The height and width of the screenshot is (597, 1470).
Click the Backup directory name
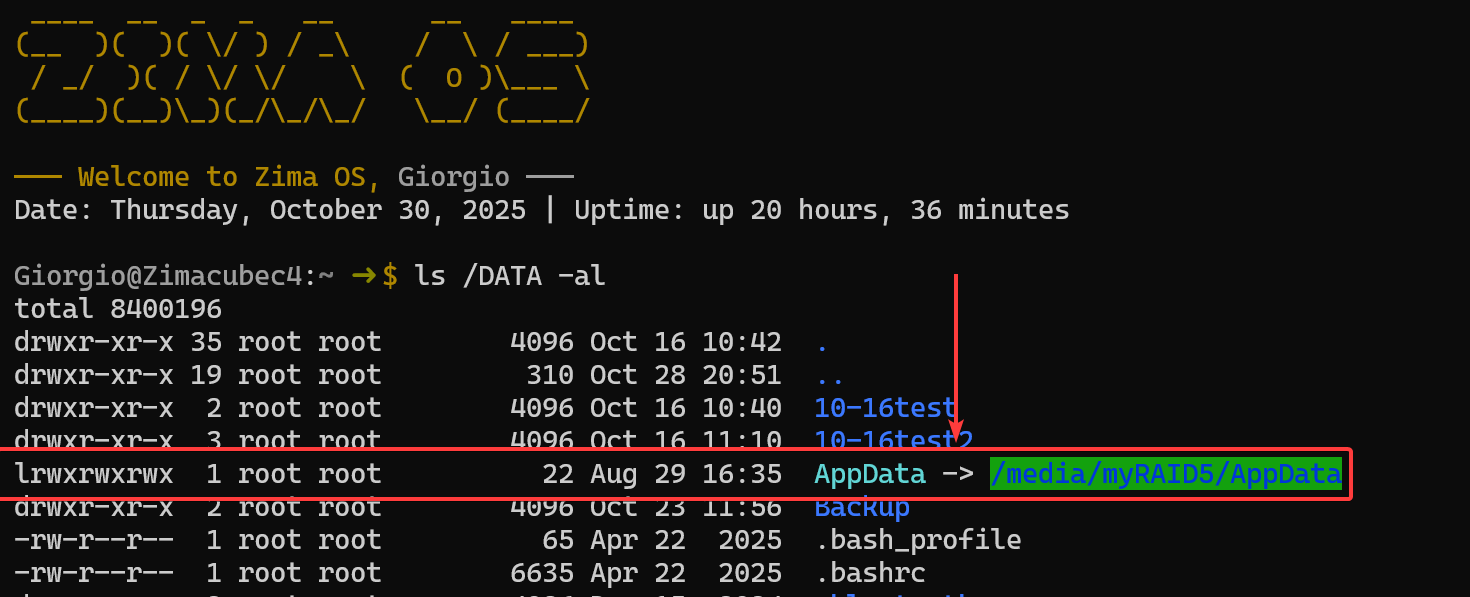[861, 507]
